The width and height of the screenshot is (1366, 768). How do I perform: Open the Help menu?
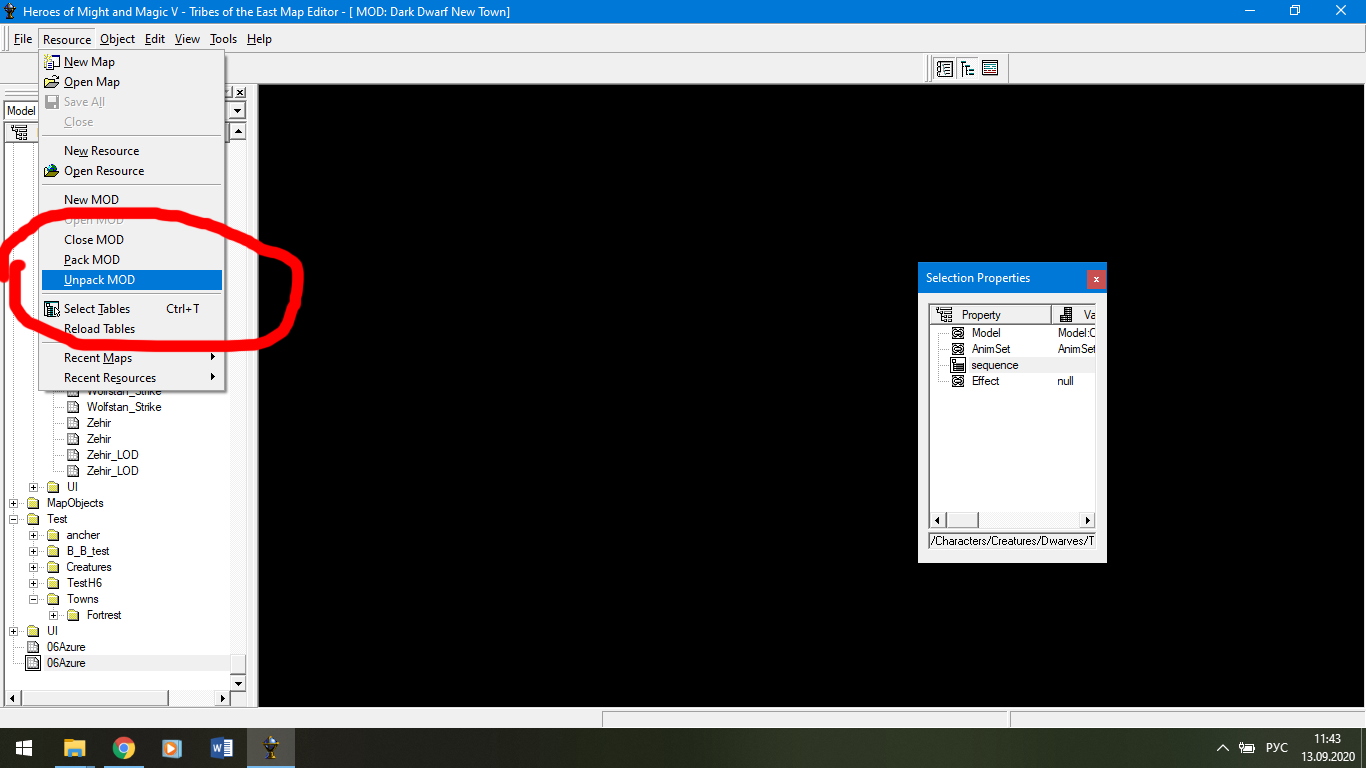259,39
